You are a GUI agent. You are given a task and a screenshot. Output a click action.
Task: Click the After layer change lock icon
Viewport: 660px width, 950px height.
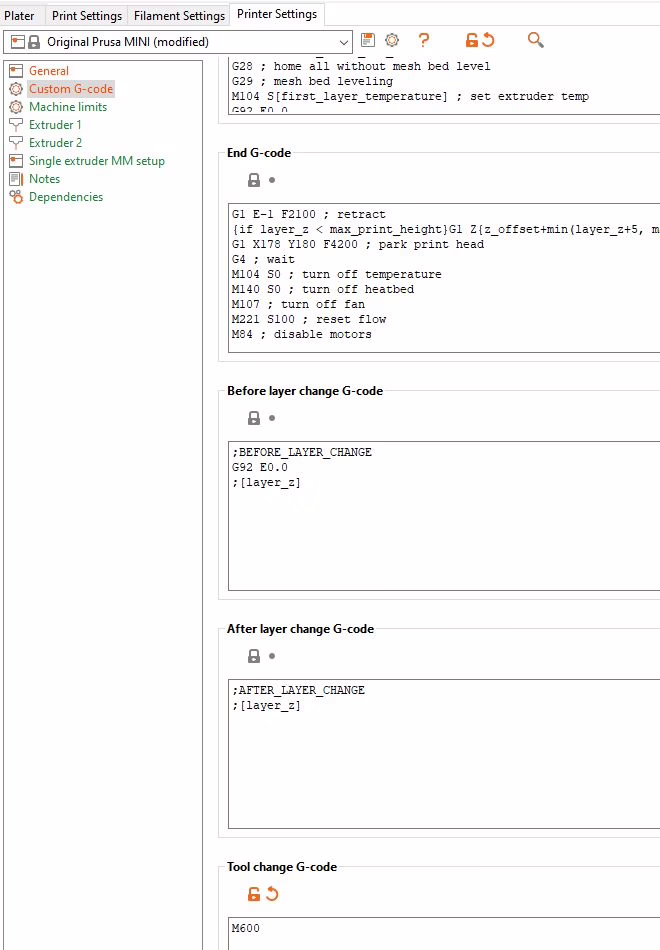pyautogui.click(x=254, y=656)
